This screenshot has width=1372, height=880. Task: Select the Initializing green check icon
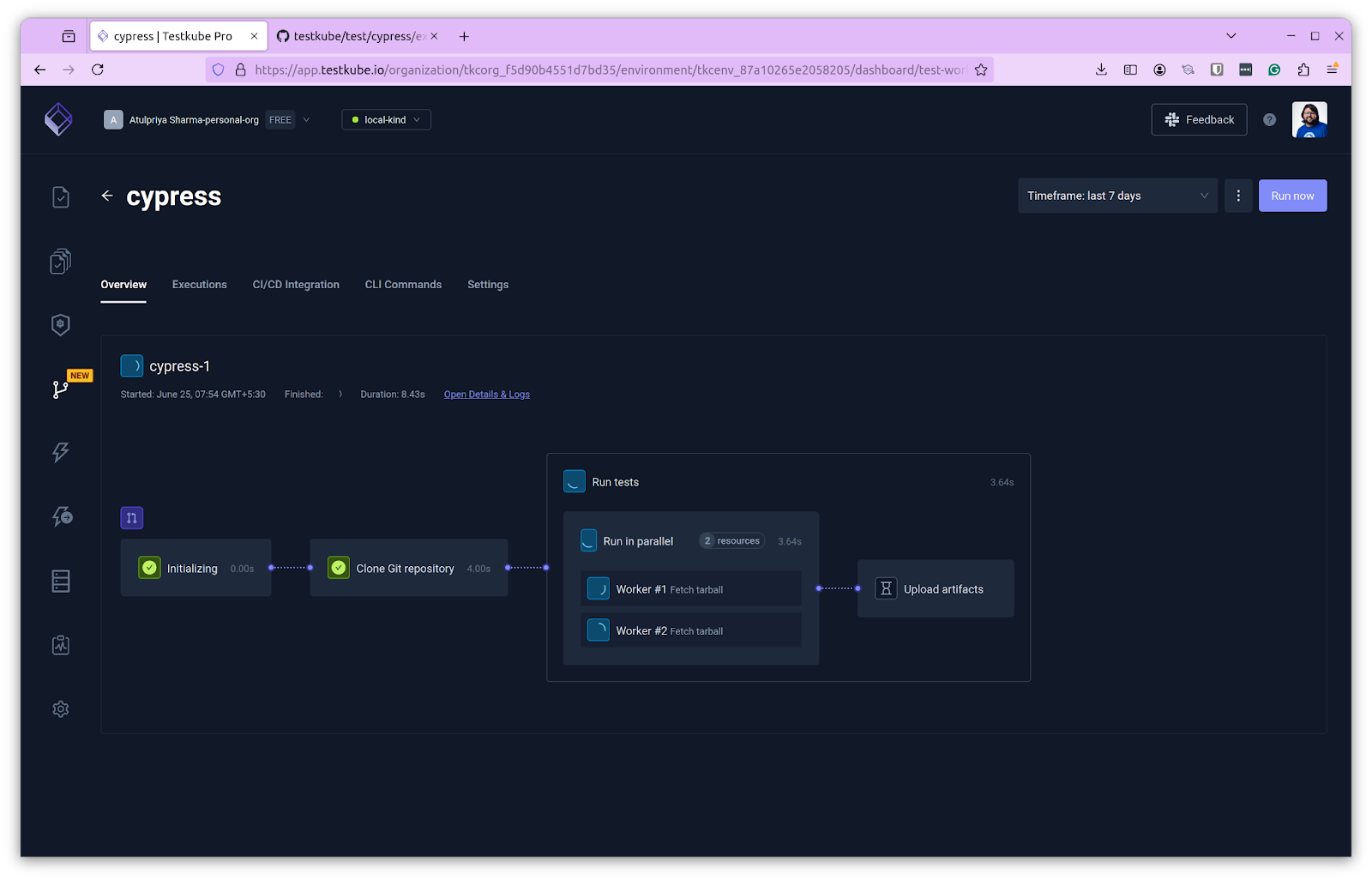[x=149, y=568]
